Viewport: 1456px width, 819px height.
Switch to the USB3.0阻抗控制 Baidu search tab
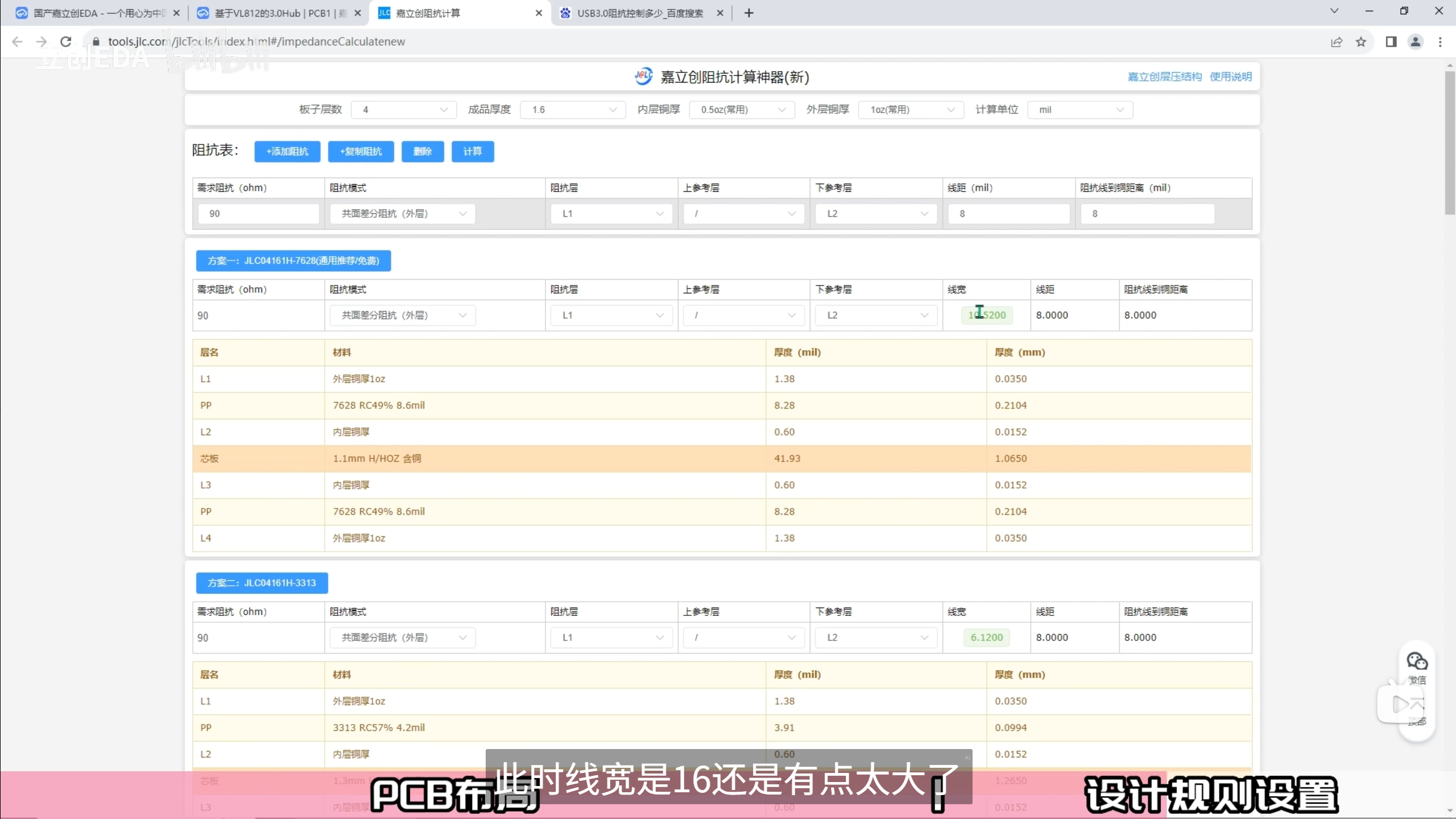point(640,13)
